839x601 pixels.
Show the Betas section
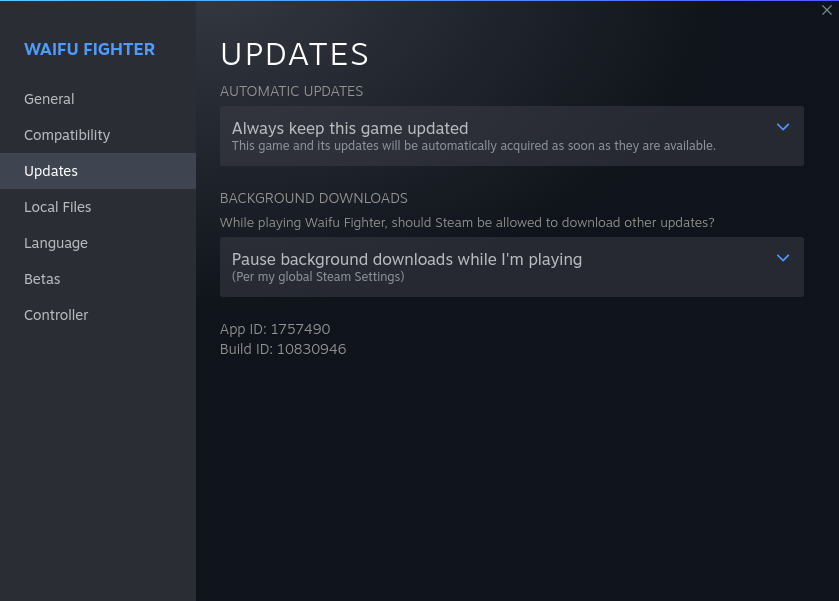point(98,279)
